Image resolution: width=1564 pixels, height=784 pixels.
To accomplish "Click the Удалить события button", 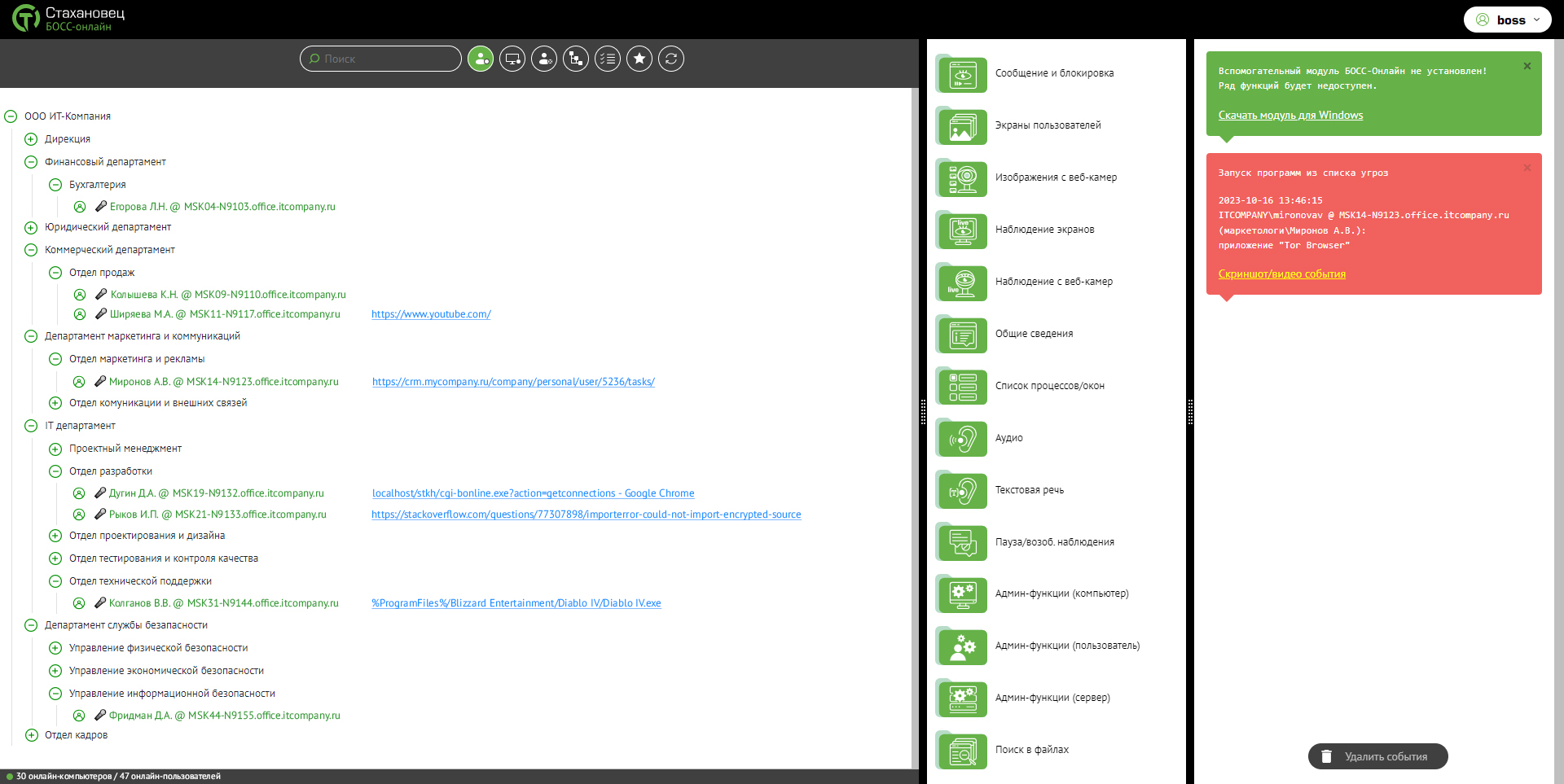I will pos(1377,756).
